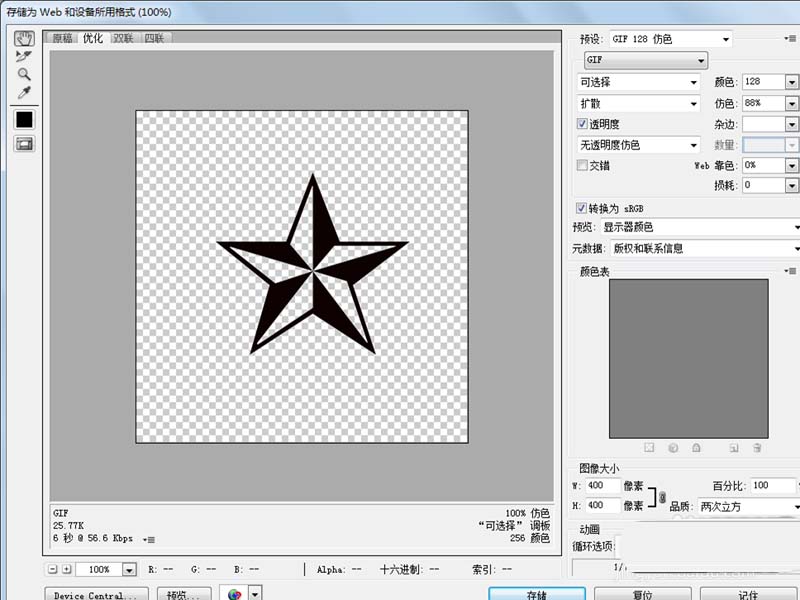Open the 杂边 matte dropdown arrow

click(791, 124)
